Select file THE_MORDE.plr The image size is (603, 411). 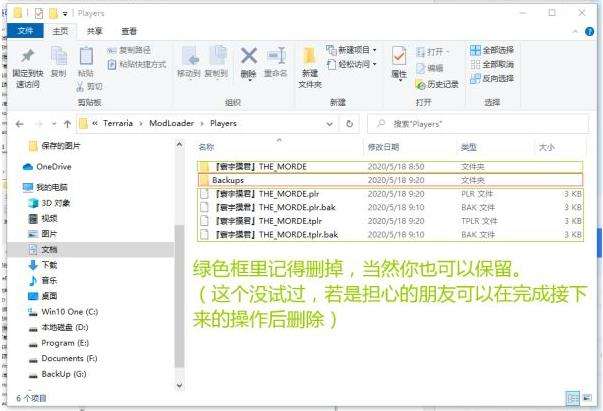click(x=390, y=194)
